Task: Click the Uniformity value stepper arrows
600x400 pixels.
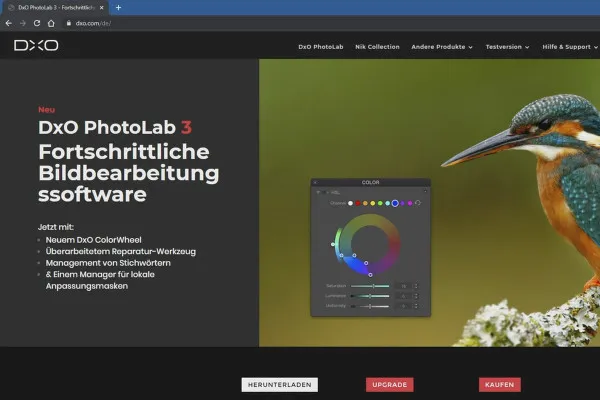Action: [x=416, y=306]
